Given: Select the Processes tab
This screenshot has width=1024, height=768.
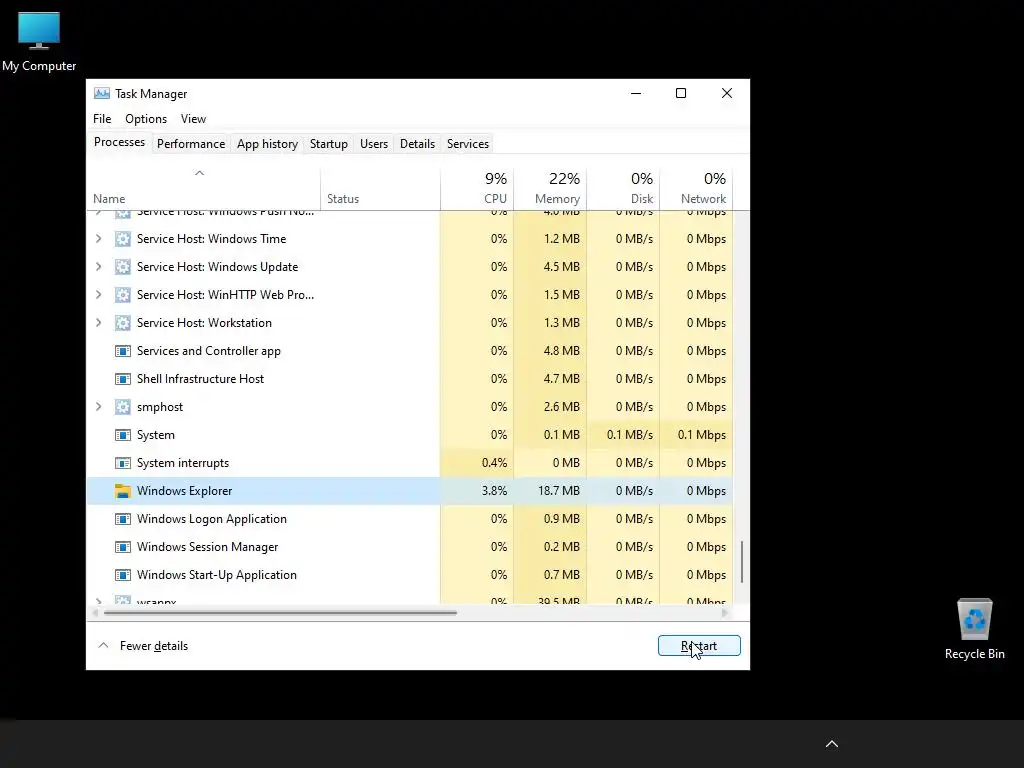Looking at the screenshot, I should [120, 142].
